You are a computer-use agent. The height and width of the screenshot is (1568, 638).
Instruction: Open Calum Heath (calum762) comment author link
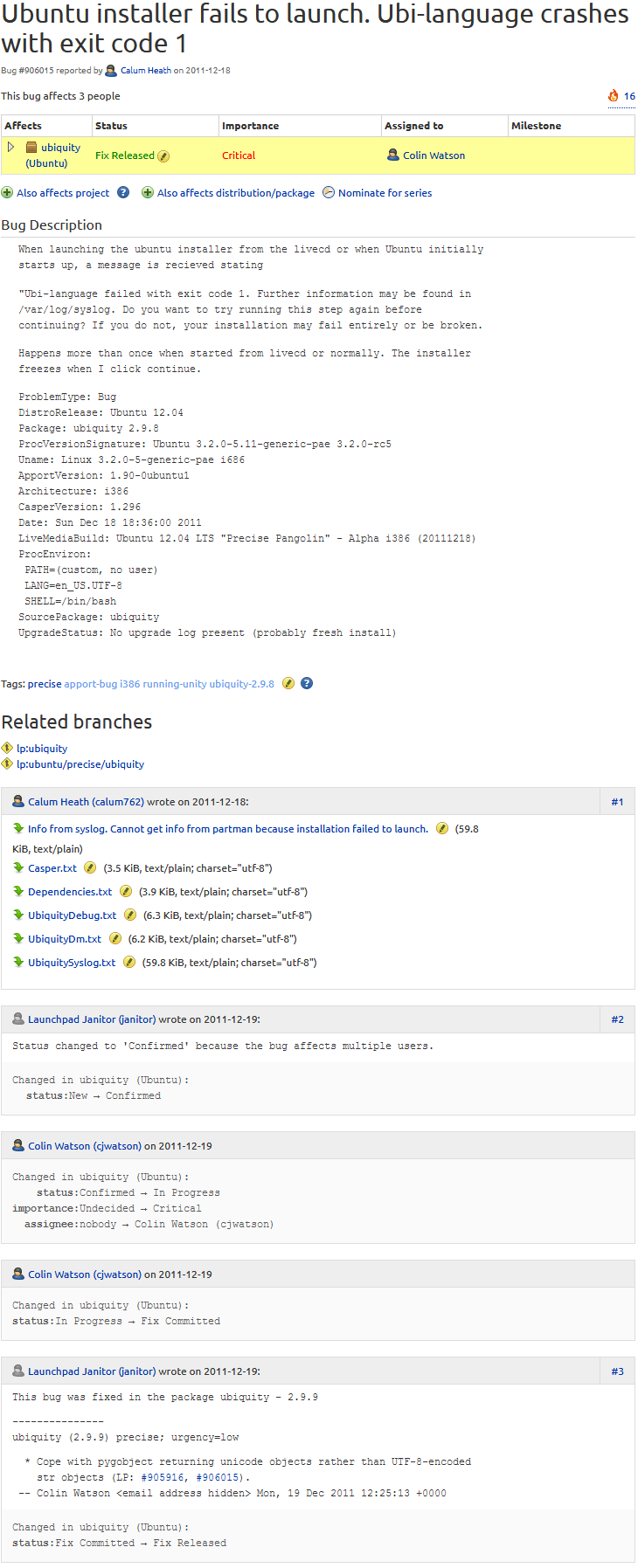point(86,802)
